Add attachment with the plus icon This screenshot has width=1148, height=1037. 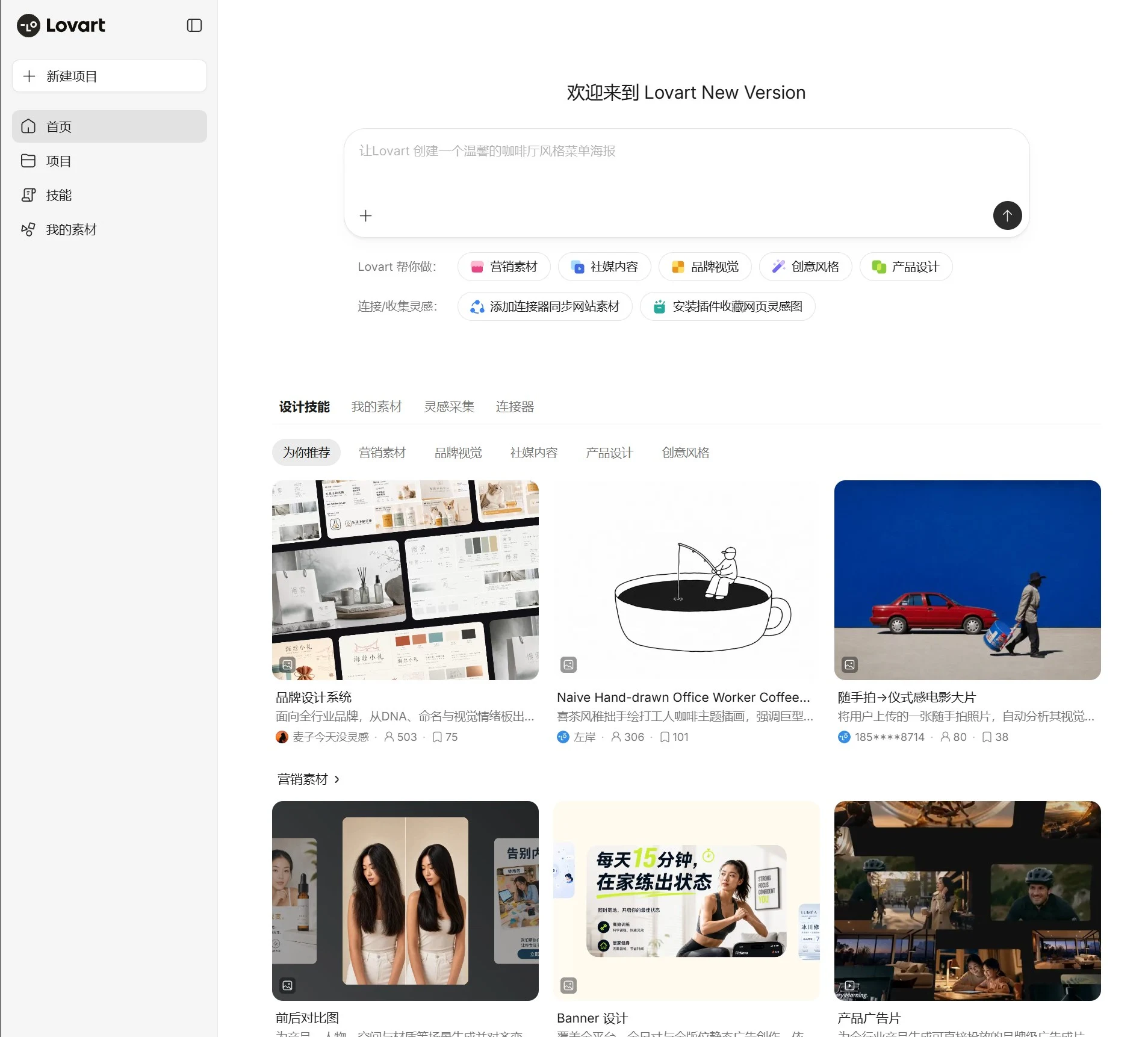click(x=365, y=216)
